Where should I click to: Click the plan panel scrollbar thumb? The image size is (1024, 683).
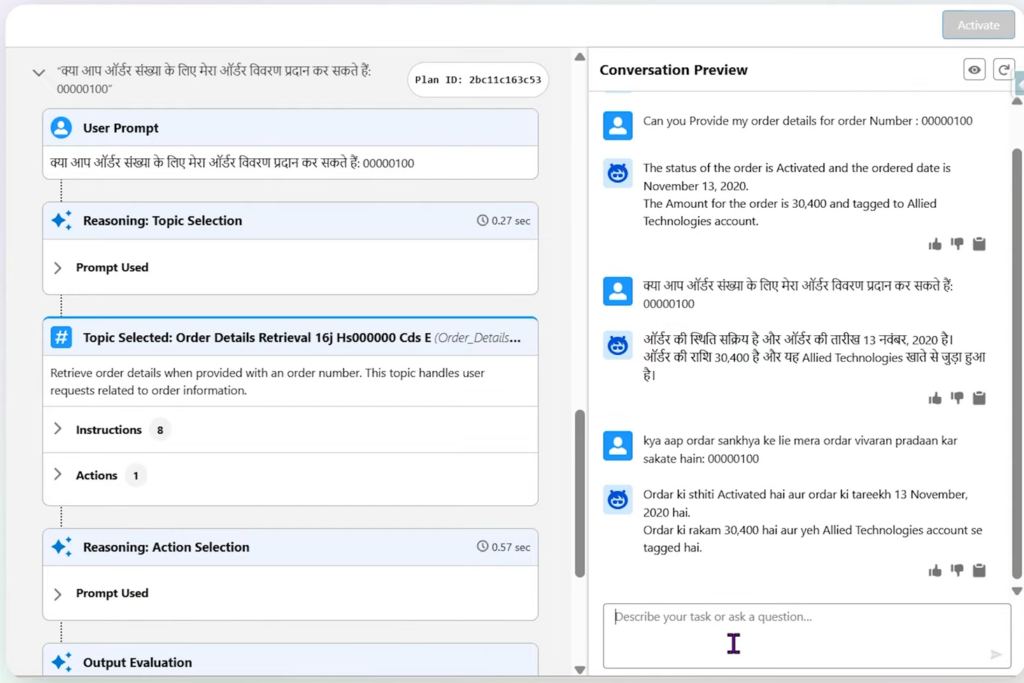click(x=580, y=494)
